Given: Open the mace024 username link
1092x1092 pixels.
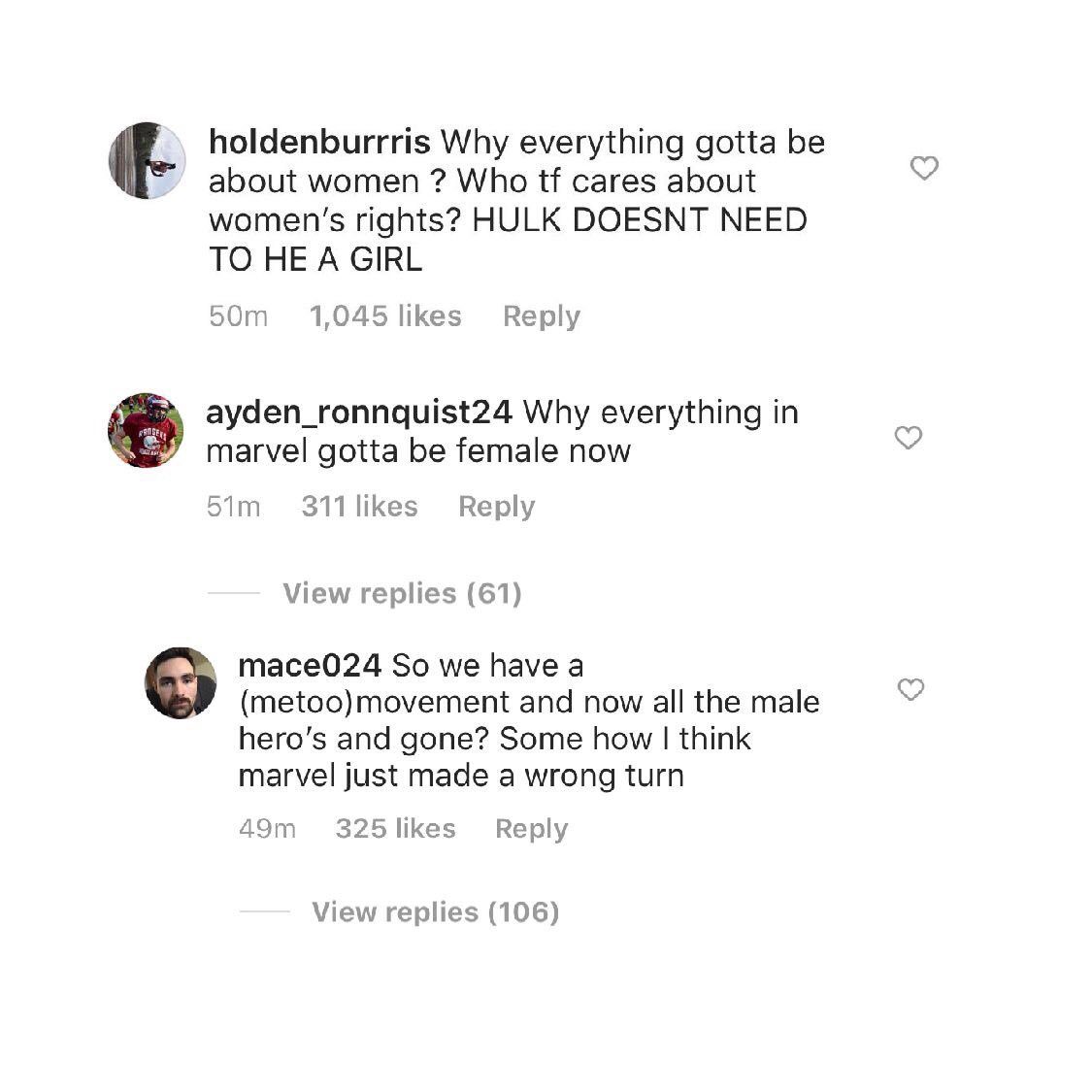Looking at the screenshot, I should [x=310, y=666].
